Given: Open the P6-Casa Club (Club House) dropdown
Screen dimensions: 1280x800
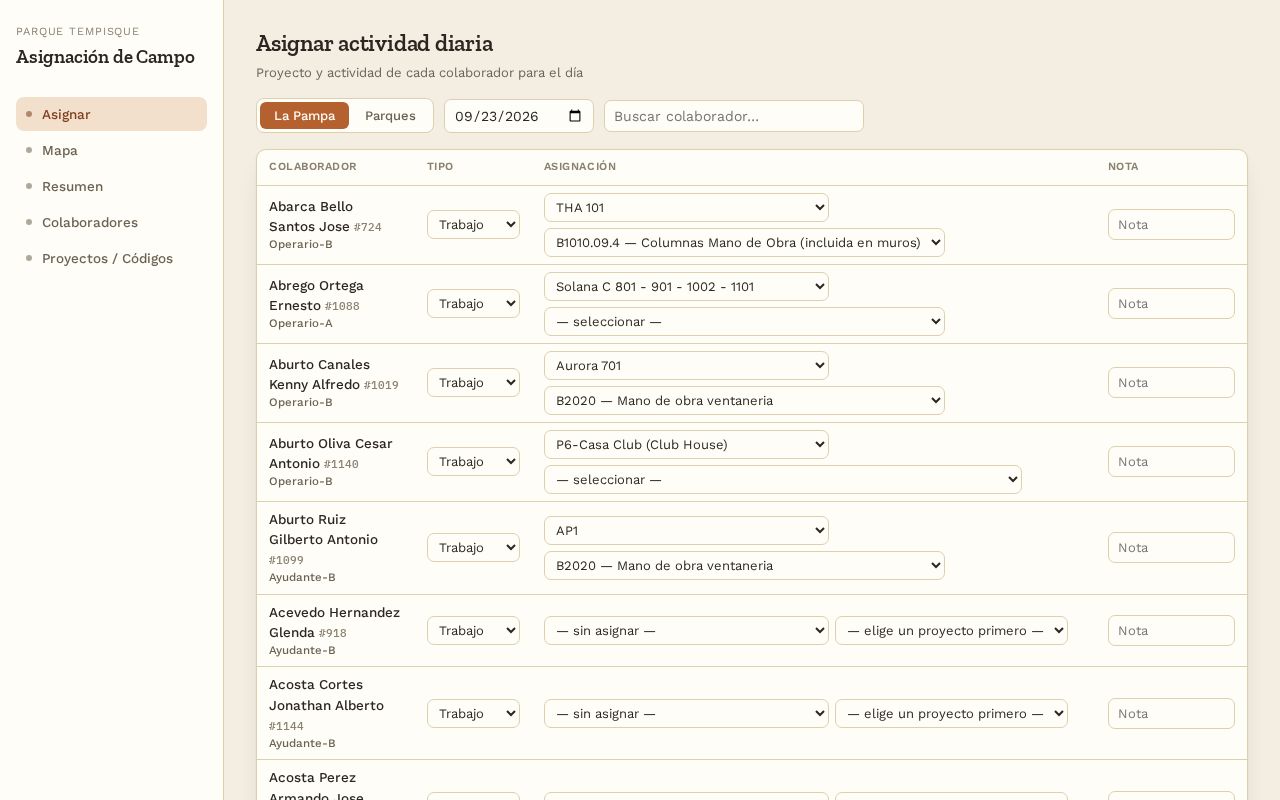Looking at the screenshot, I should [x=686, y=444].
